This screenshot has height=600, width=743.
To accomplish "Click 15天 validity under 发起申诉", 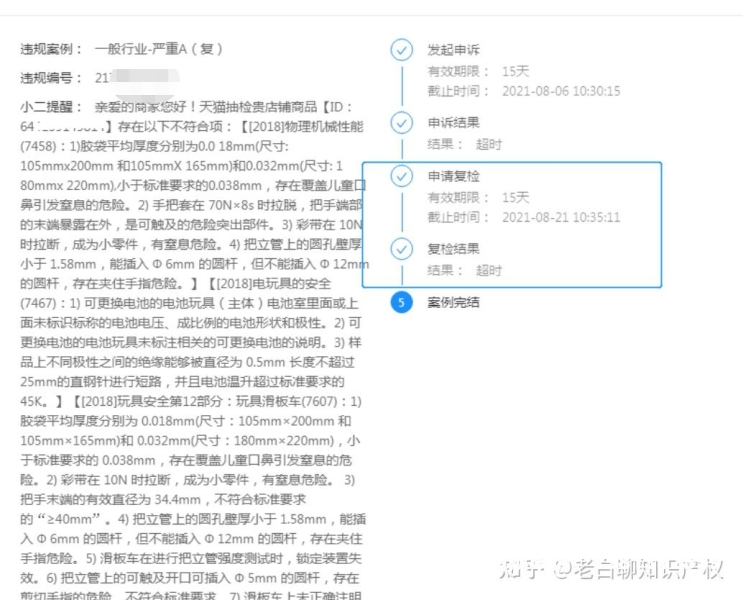I will (516, 72).
